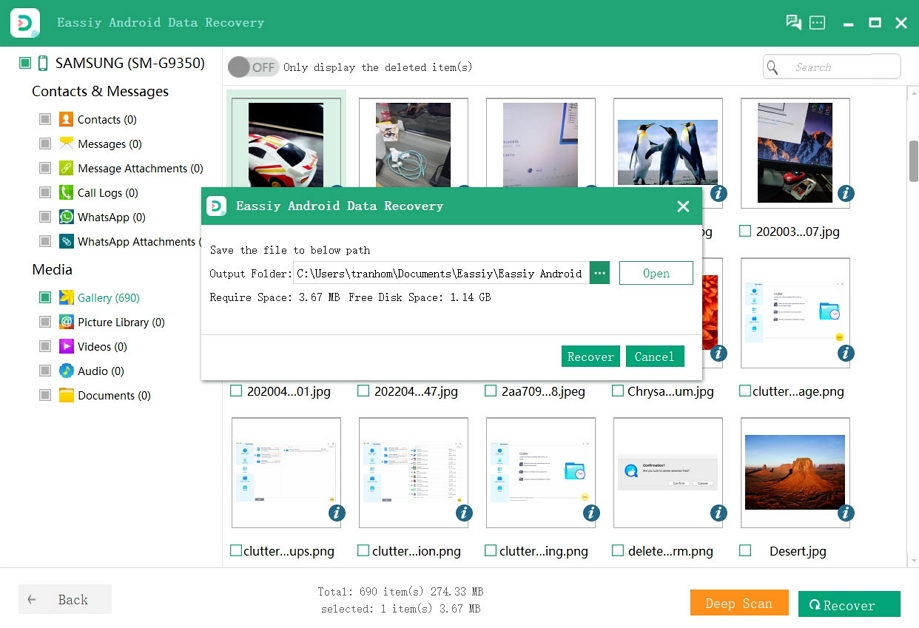The width and height of the screenshot is (919, 628).
Task: Click Open button in save dialog
Action: coord(656,273)
